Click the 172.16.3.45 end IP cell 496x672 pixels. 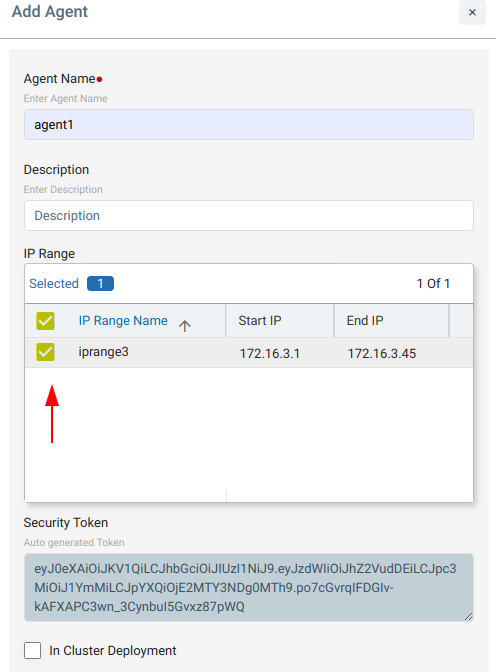click(x=382, y=354)
